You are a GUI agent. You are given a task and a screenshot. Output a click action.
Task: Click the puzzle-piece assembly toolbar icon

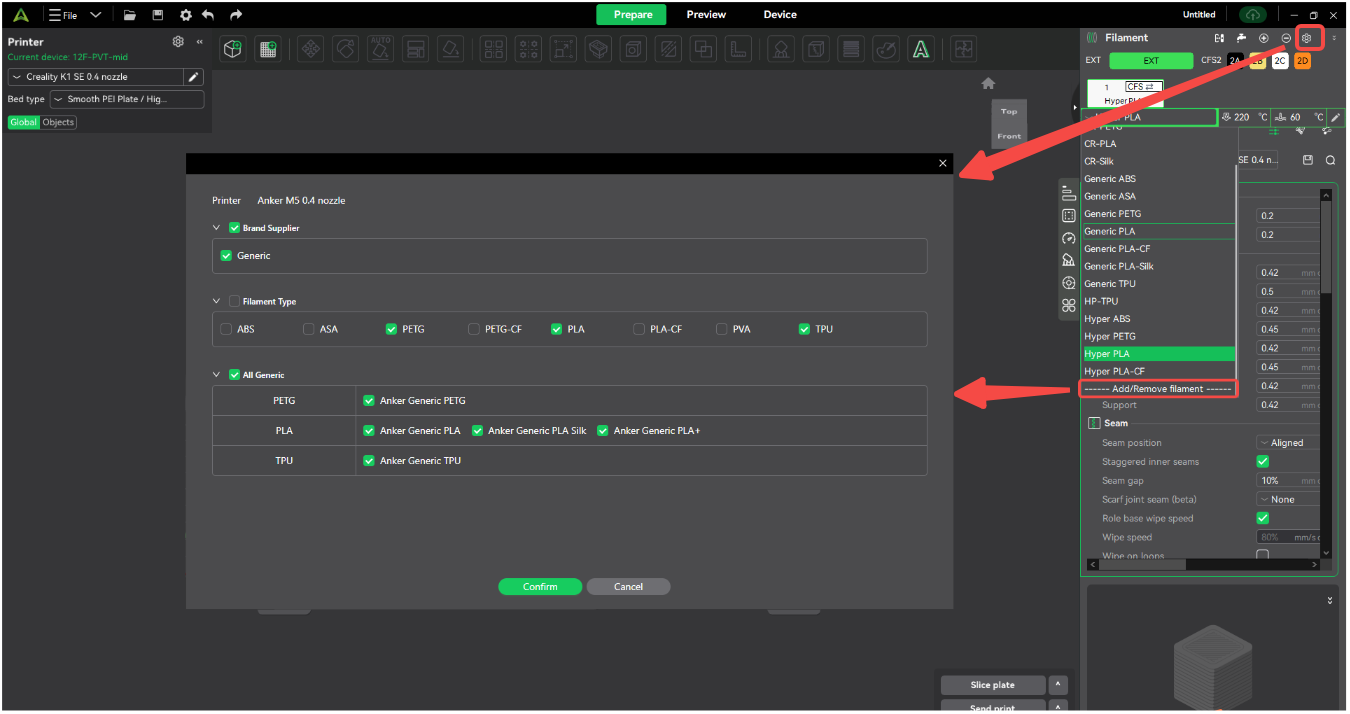point(963,48)
